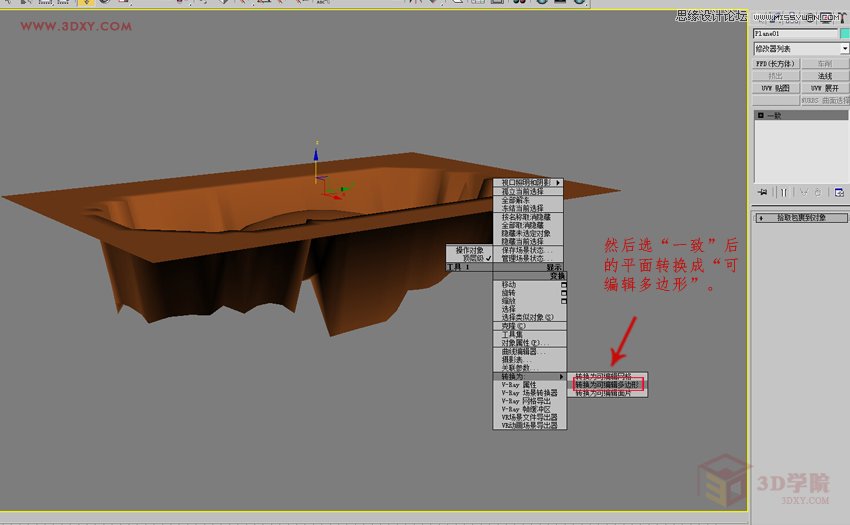
Task: Select 全部取消隐藏 in the context menu
Action: pos(528,225)
